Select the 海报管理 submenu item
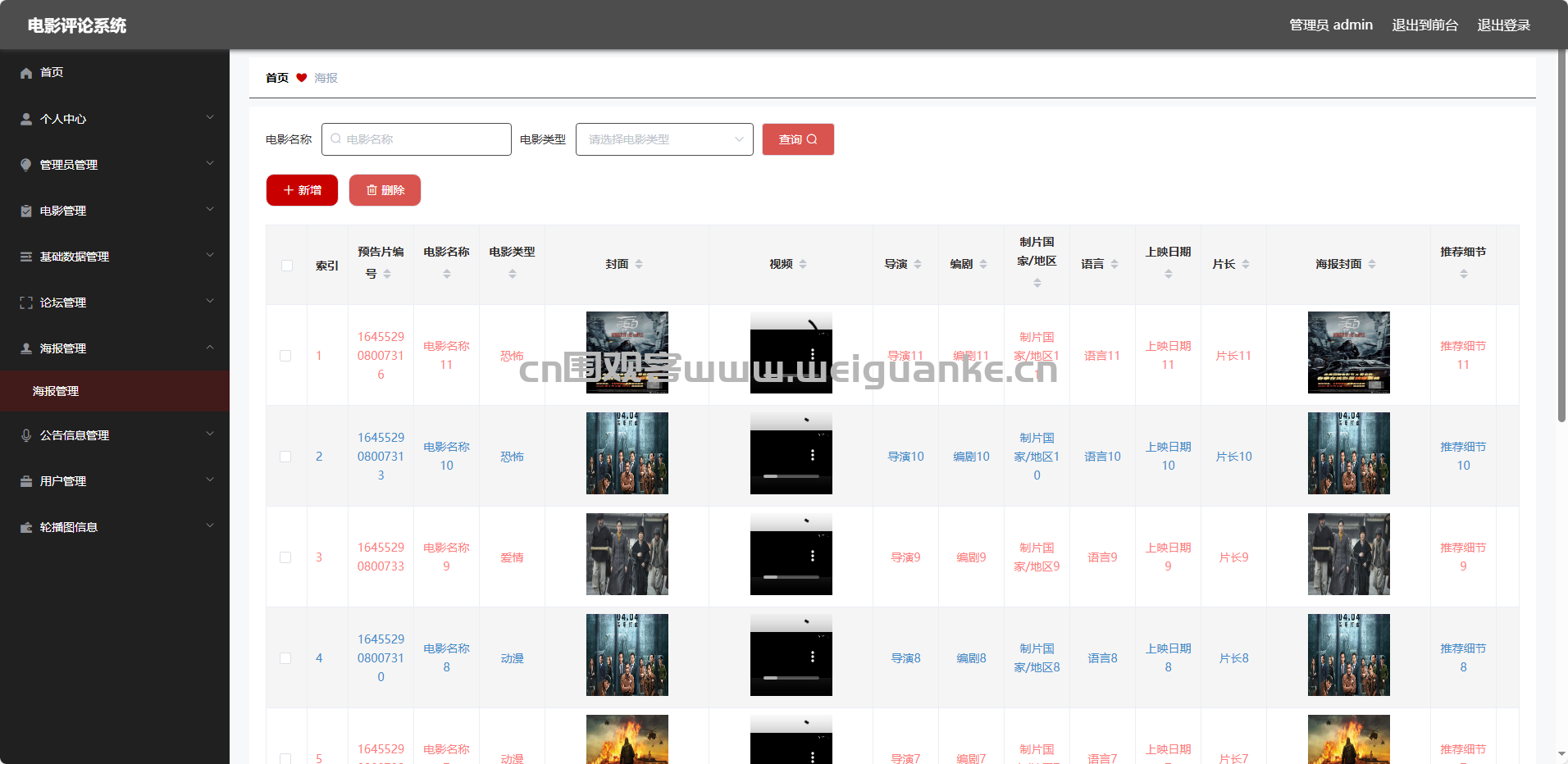Screen dimensions: 1568x764 coord(115,391)
